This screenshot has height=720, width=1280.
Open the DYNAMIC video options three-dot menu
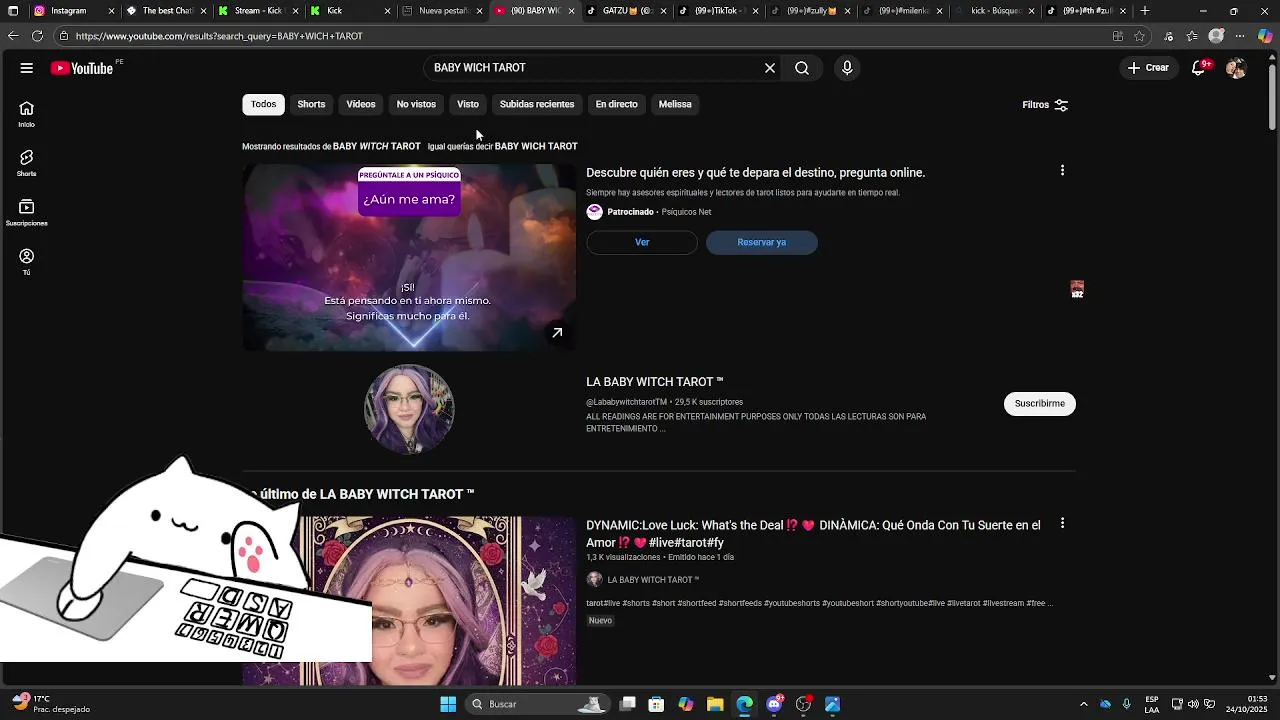point(1062,523)
